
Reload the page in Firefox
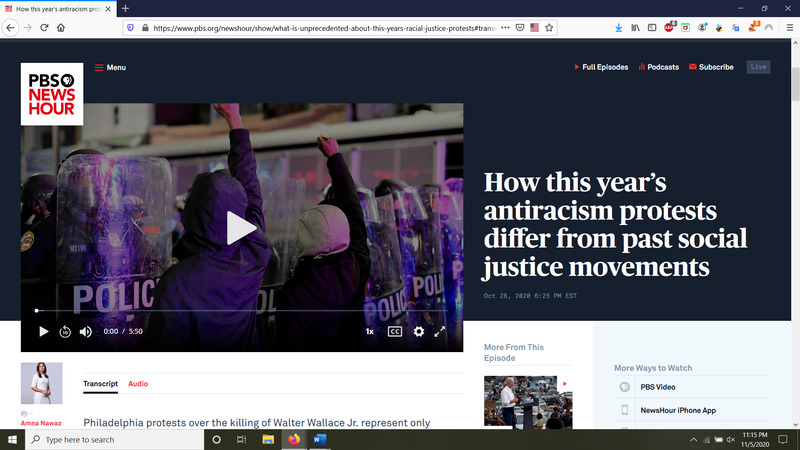tap(44, 27)
